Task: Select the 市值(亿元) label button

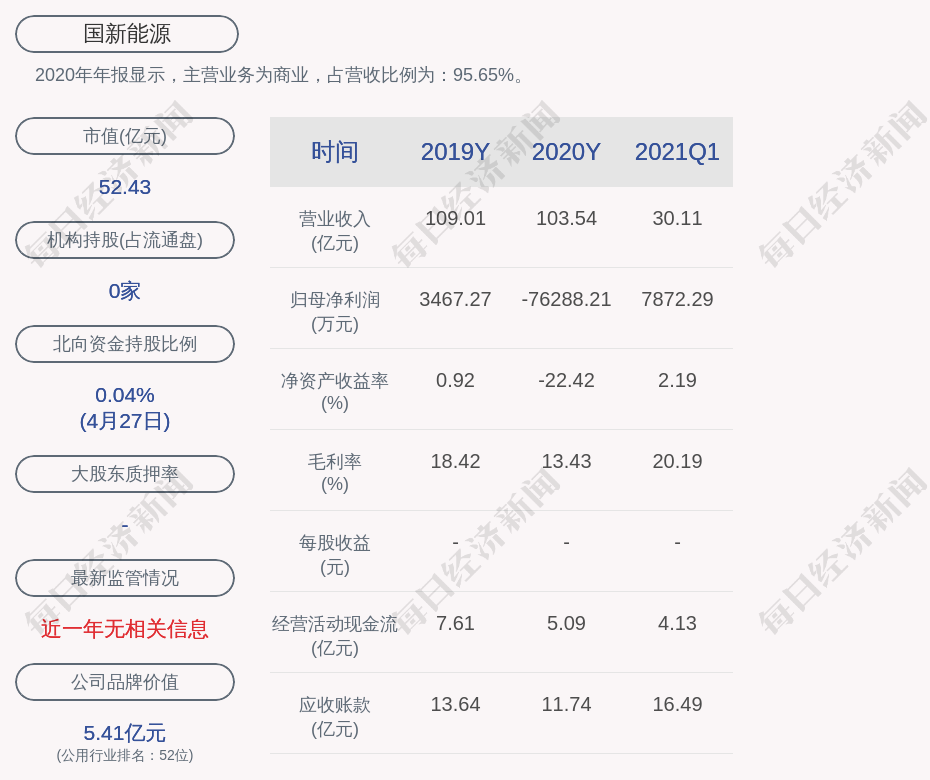Action: [125, 136]
